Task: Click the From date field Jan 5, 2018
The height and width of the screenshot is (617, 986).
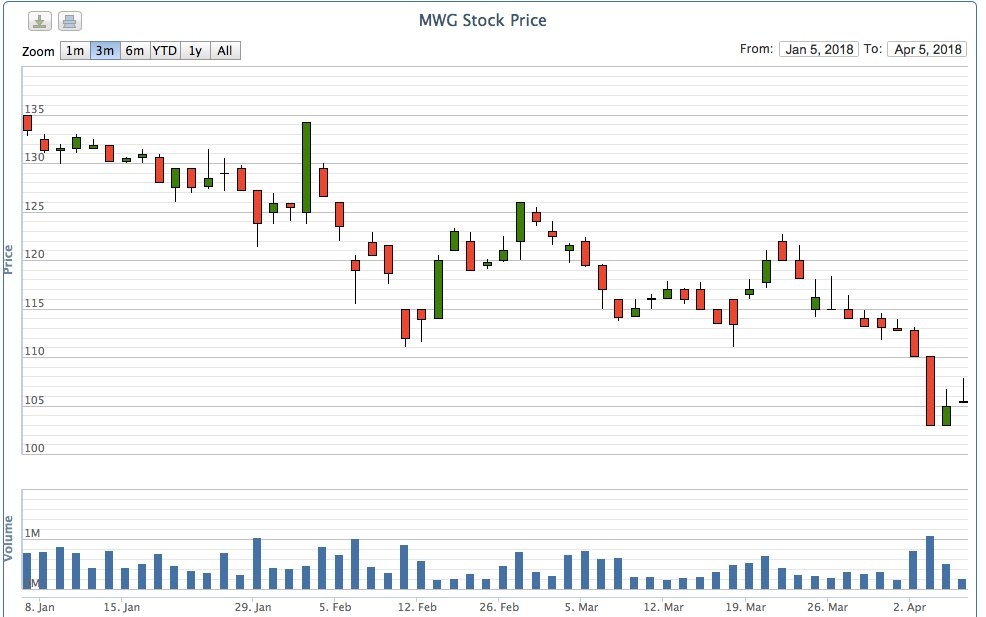Action: pyautogui.click(x=818, y=49)
